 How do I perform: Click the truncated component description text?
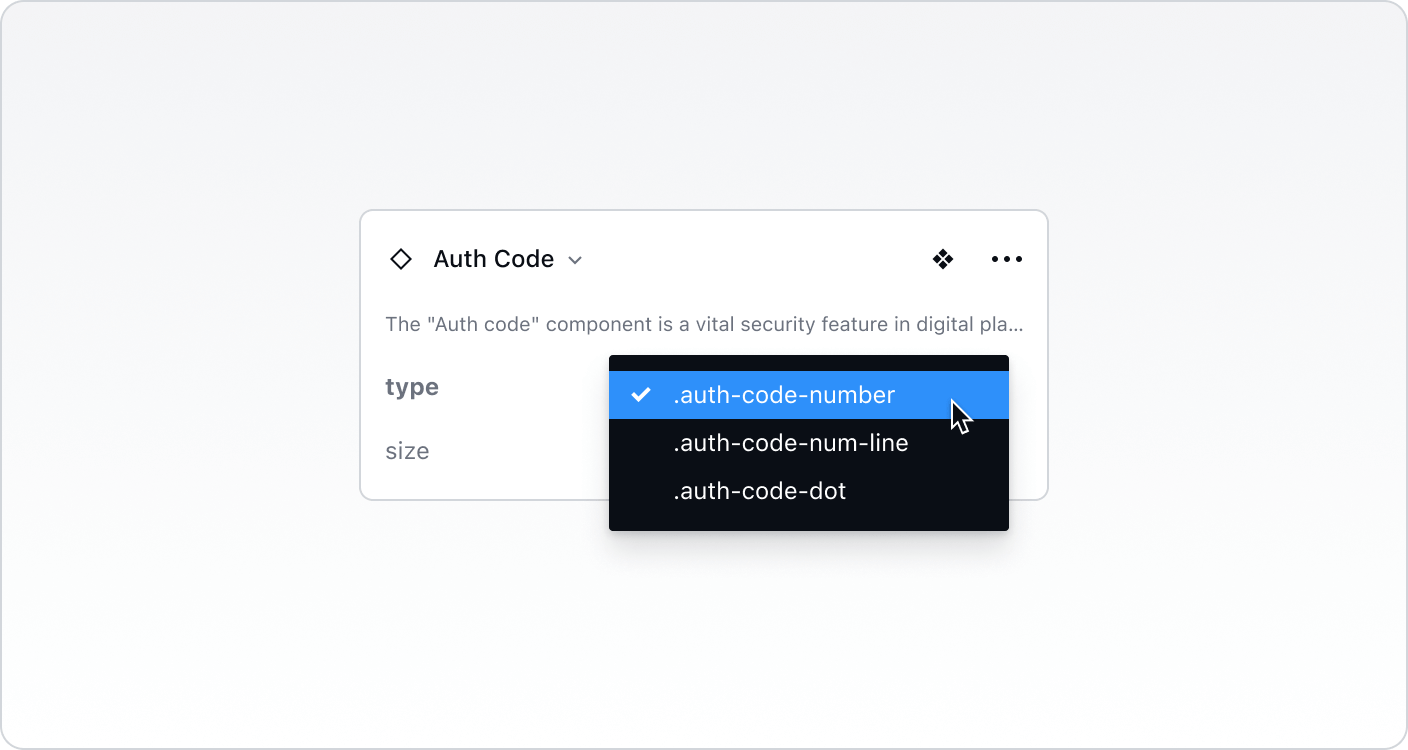(700, 324)
